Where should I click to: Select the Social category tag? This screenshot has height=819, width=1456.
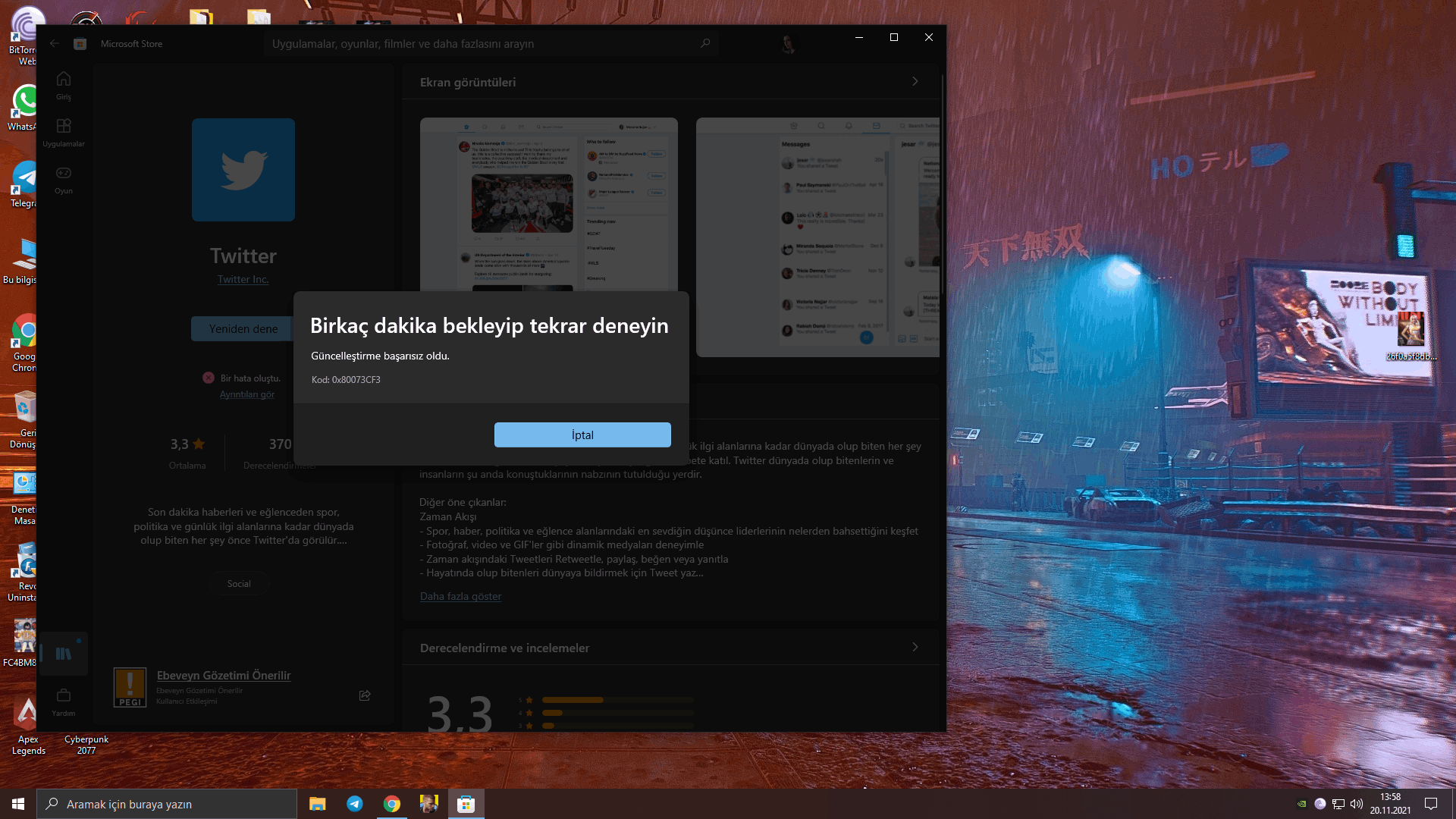[x=239, y=583]
